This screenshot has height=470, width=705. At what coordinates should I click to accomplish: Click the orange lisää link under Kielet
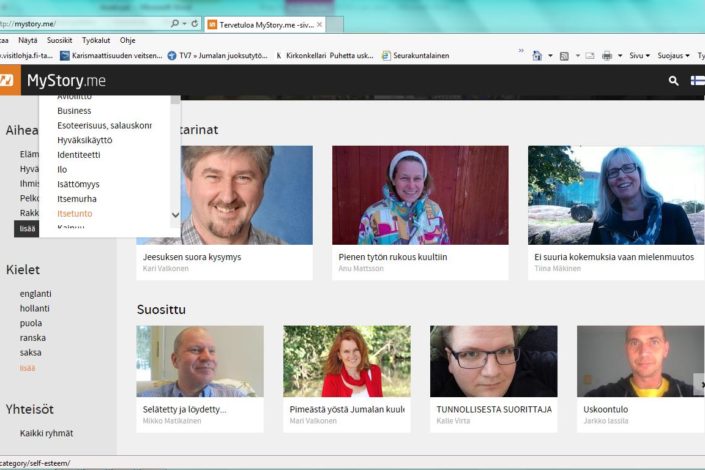27,368
